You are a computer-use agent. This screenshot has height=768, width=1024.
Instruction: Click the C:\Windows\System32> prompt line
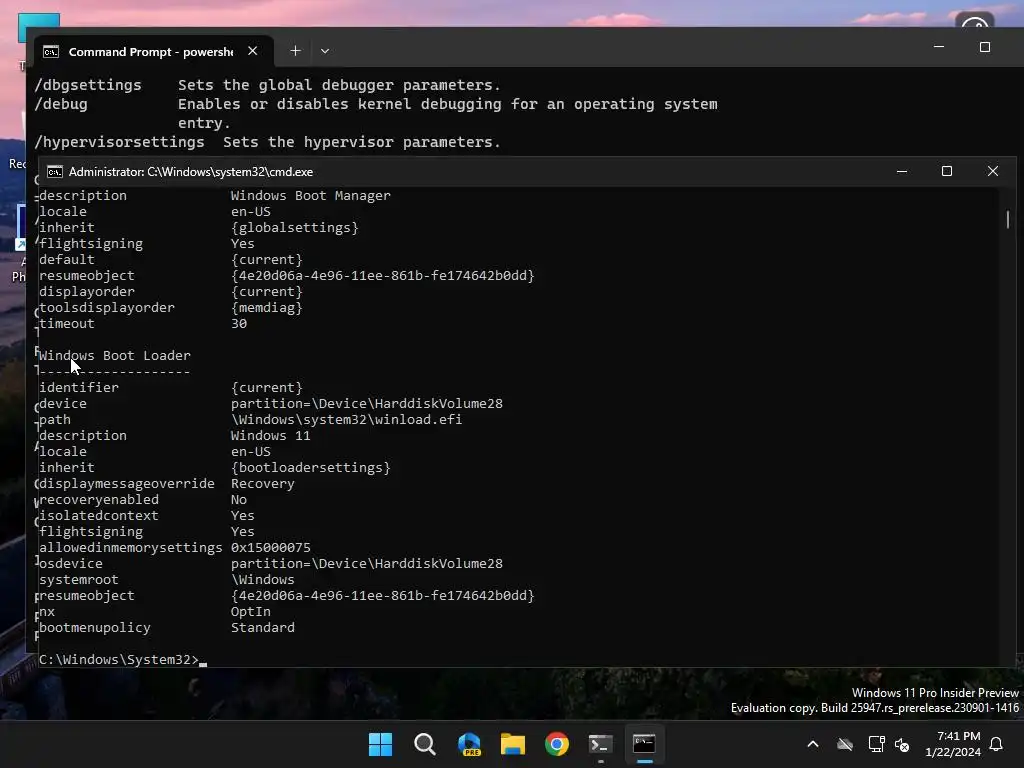(118, 660)
